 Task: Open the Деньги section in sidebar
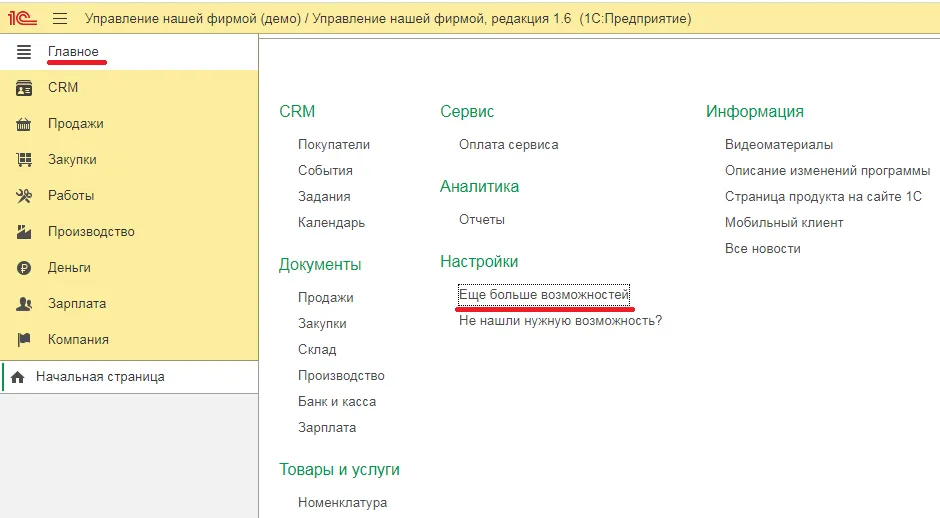coord(129,267)
